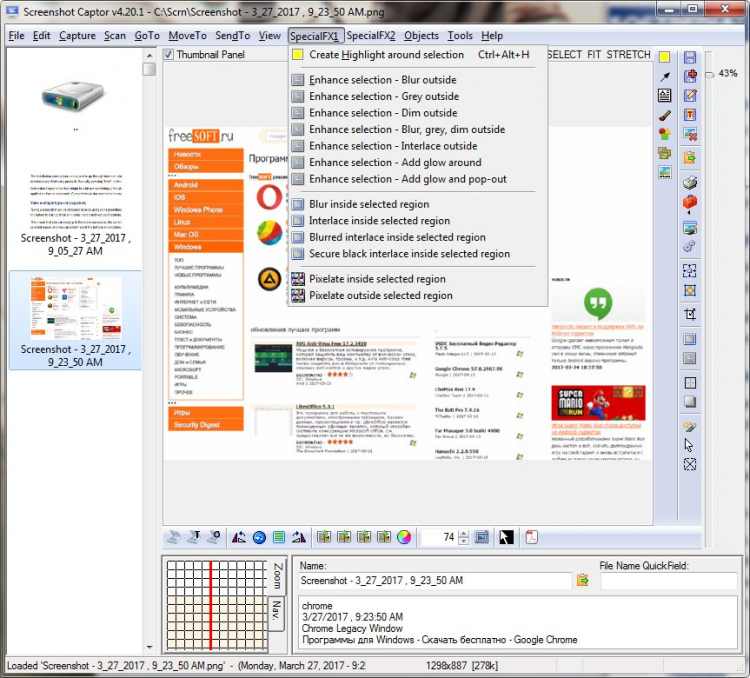
Task: Choose Create Highlight around selection
Action: click(418, 55)
